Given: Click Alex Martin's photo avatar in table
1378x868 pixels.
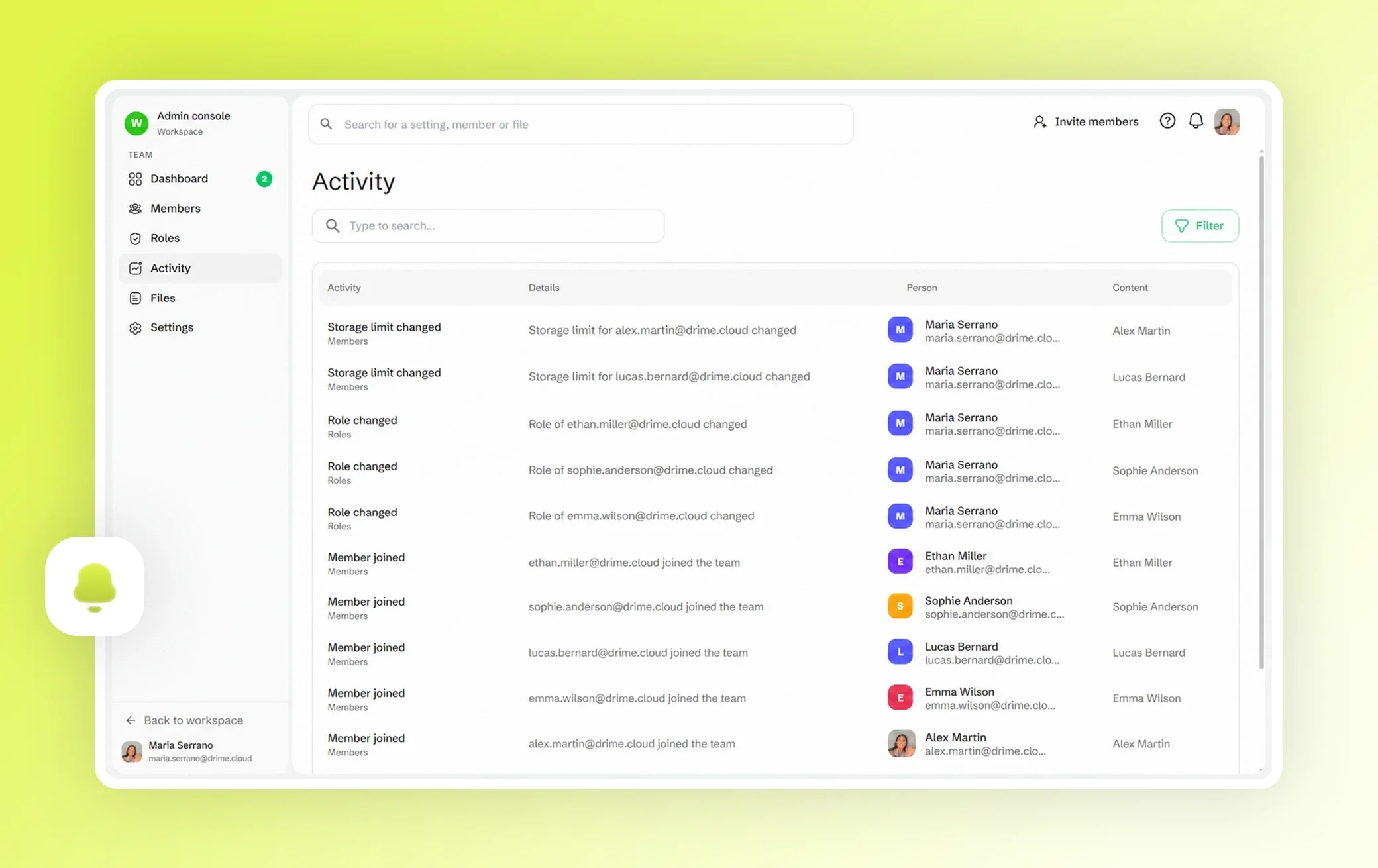Looking at the screenshot, I should [901, 743].
